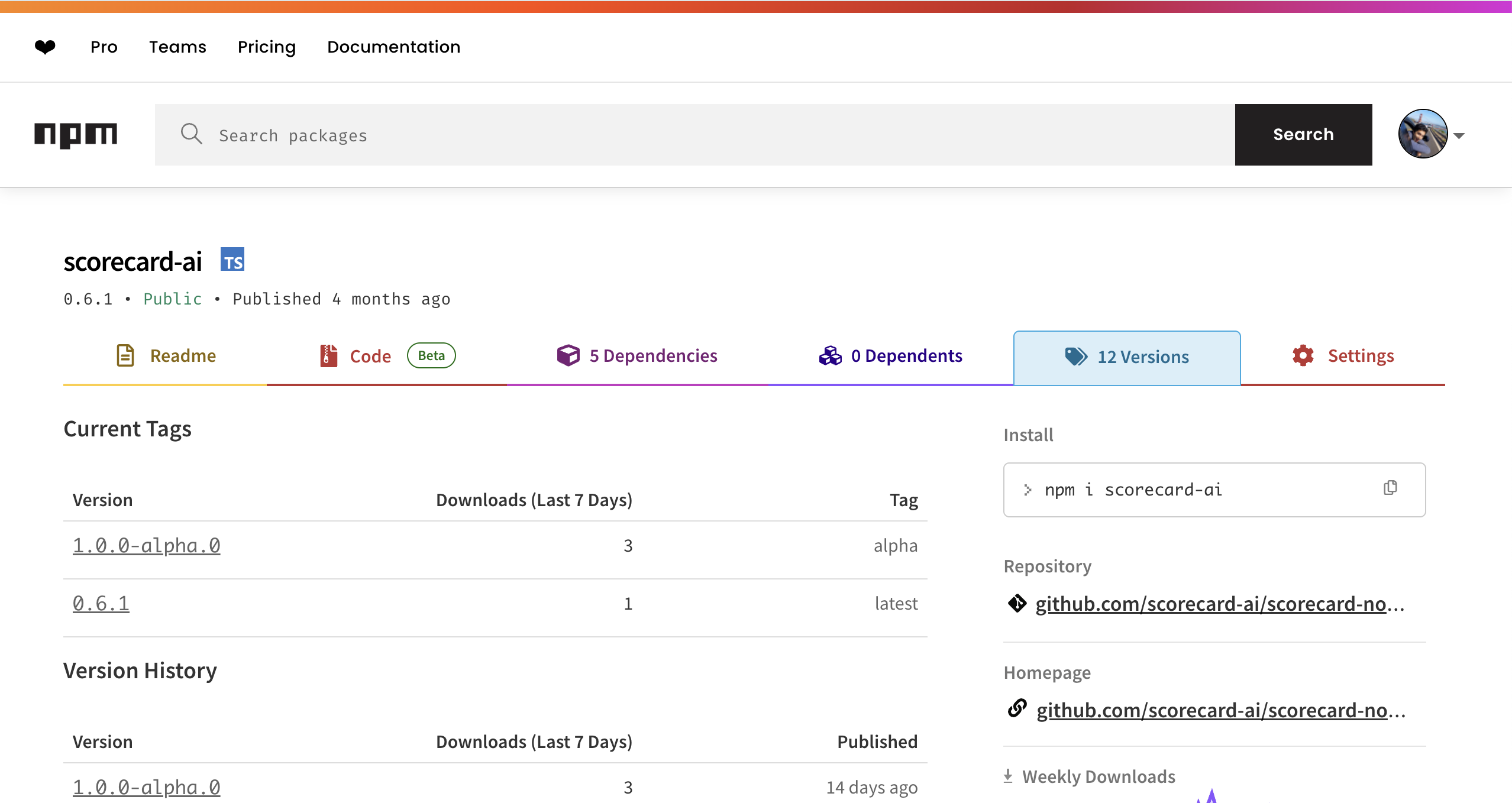Viewport: 1512px width, 803px height.
Task: Copy the npm install command
Action: (x=1390, y=488)
